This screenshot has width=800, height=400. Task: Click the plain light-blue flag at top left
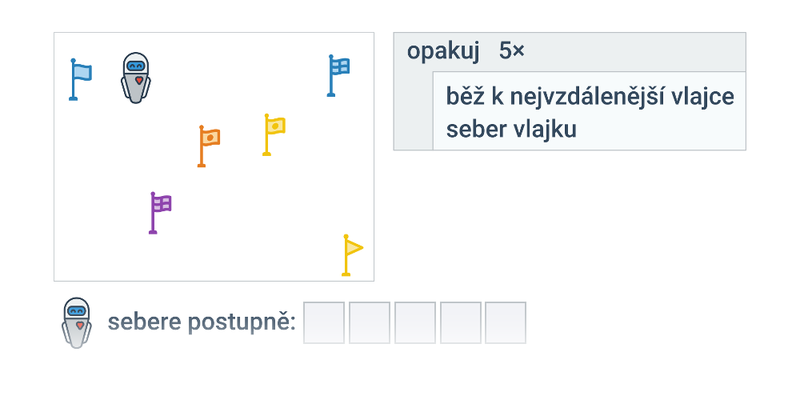coord(80,80)
